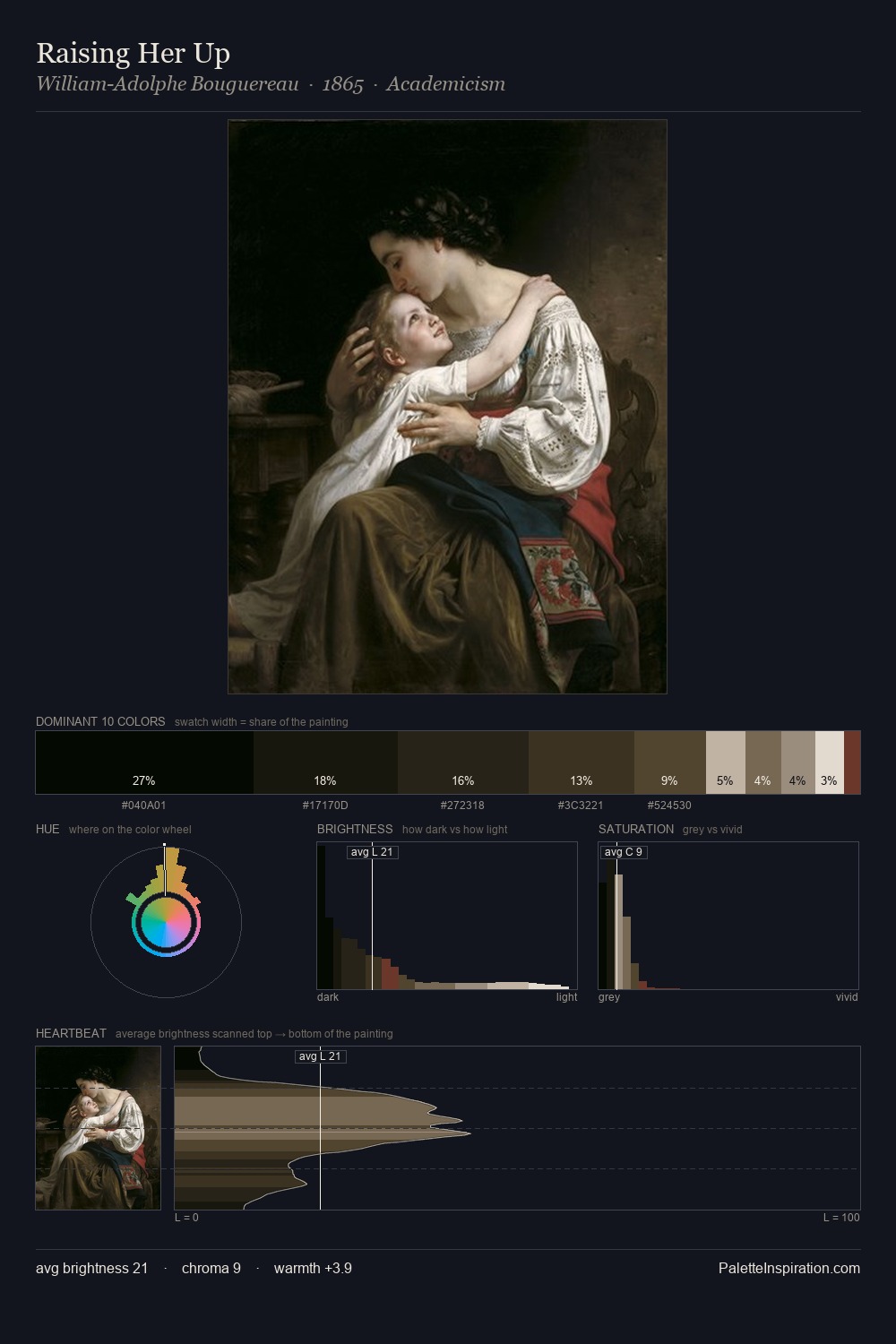Click the heartbeat brightness profile chart
The width and height of the screenshot is (896, 1344).
tap(517, 1128)
